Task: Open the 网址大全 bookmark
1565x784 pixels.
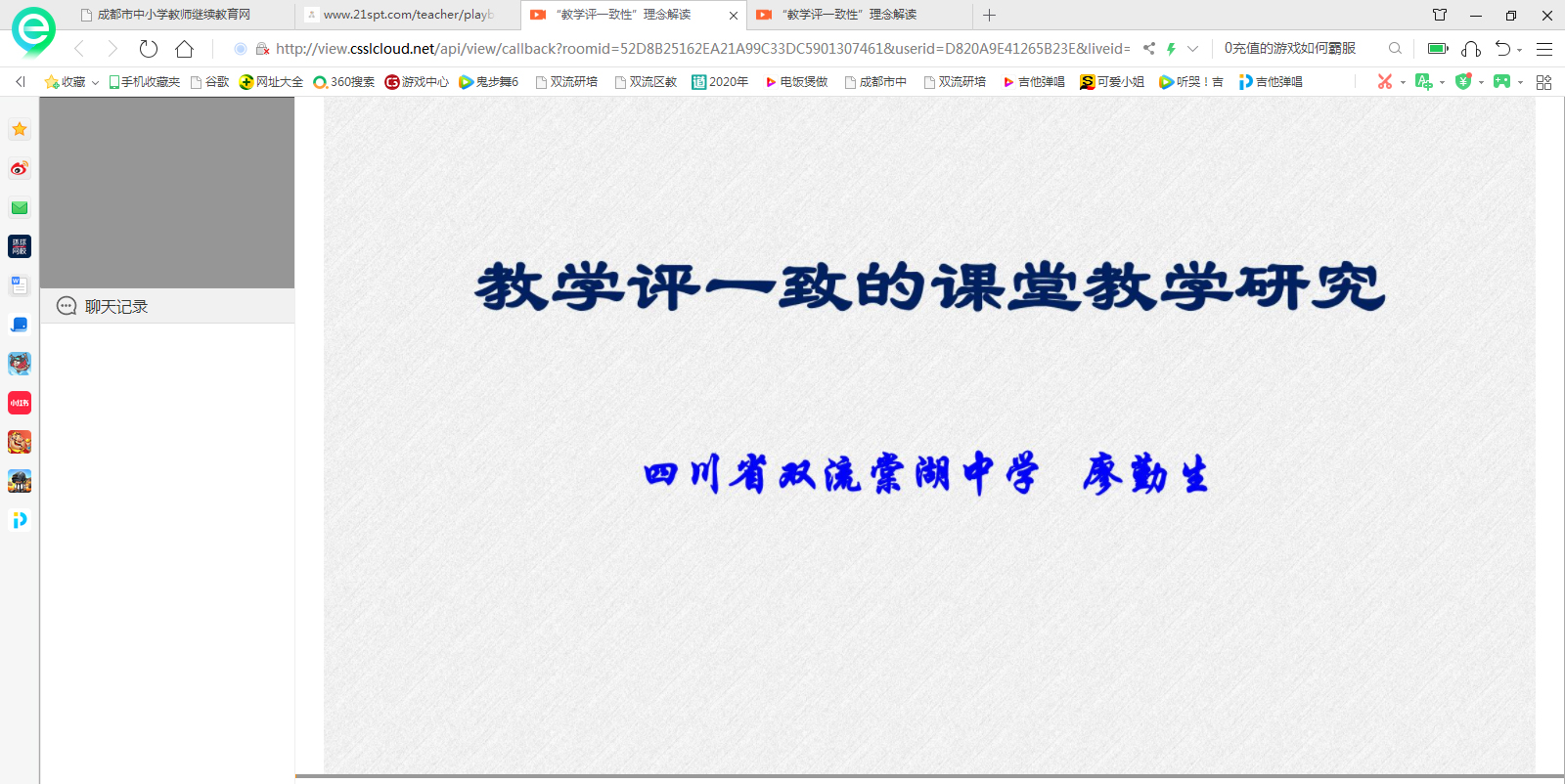Action: pos(271,82)
